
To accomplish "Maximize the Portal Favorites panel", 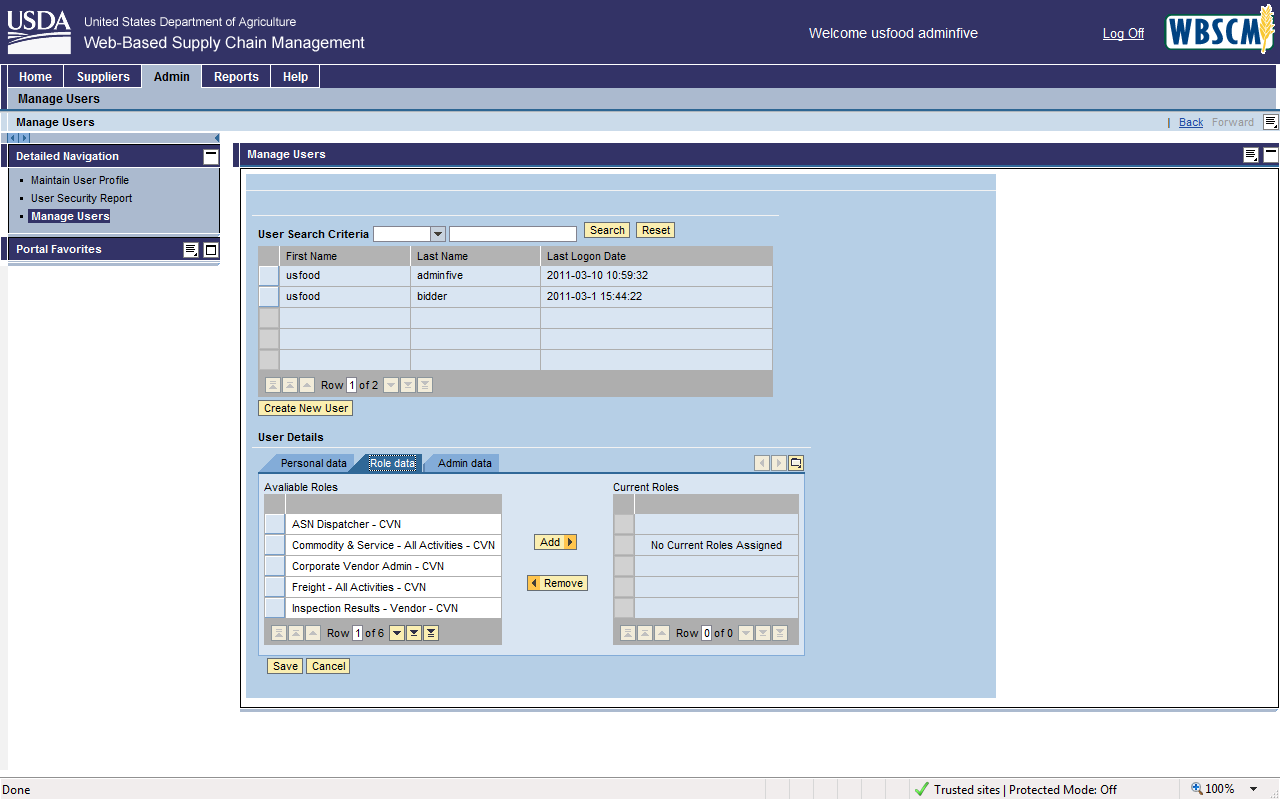I will tap(211, 250).
